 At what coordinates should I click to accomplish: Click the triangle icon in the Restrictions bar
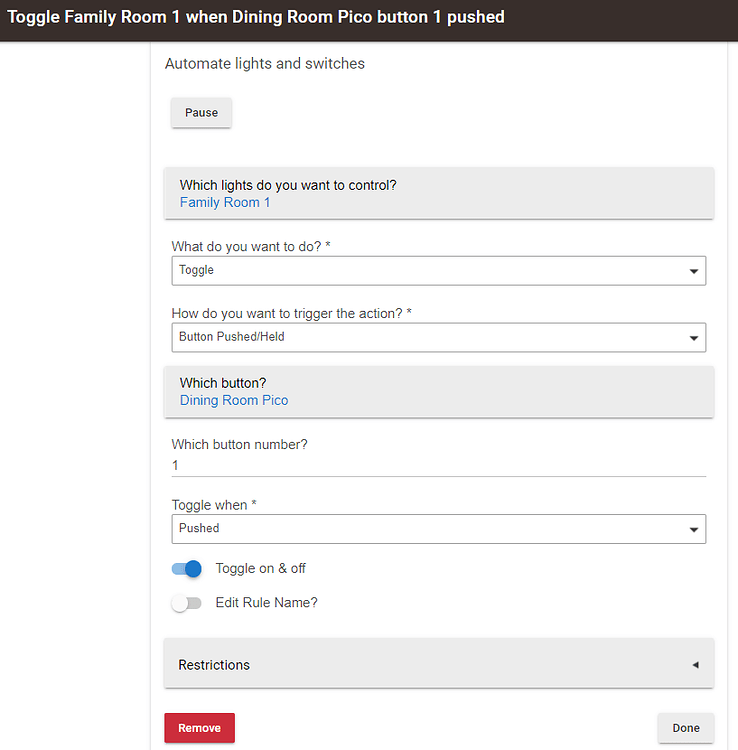pyautogui.click(x=695, y=665)
